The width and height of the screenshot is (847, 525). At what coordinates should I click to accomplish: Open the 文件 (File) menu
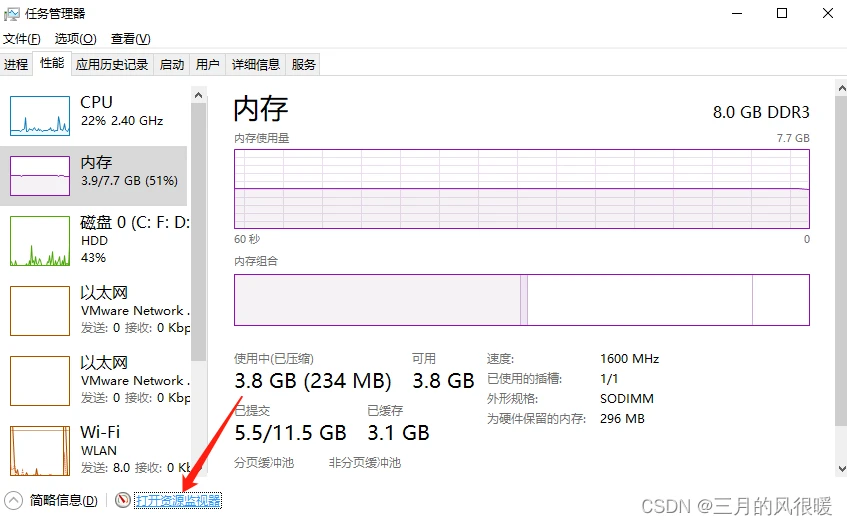[x=21, y=39]
